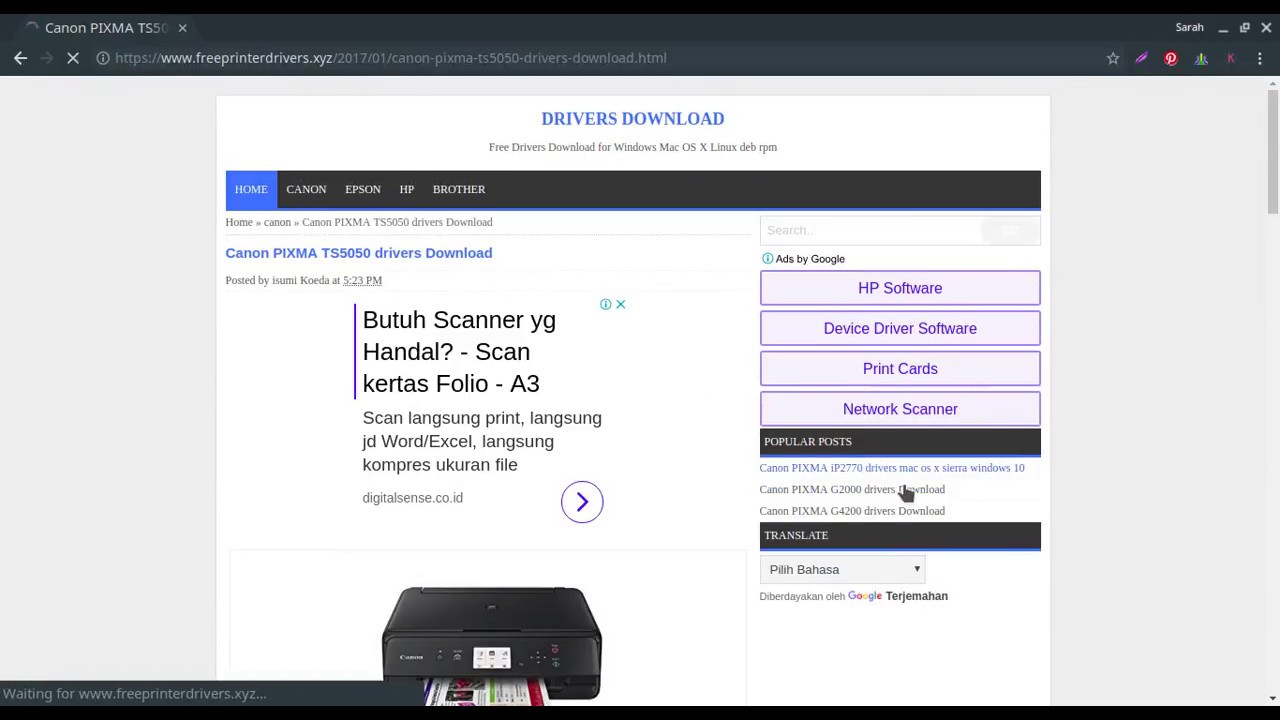Image resolution: width=1280 pixels, height=720 pixels.
Task: Click Network Scanner ad button
Action: [900, 409]
